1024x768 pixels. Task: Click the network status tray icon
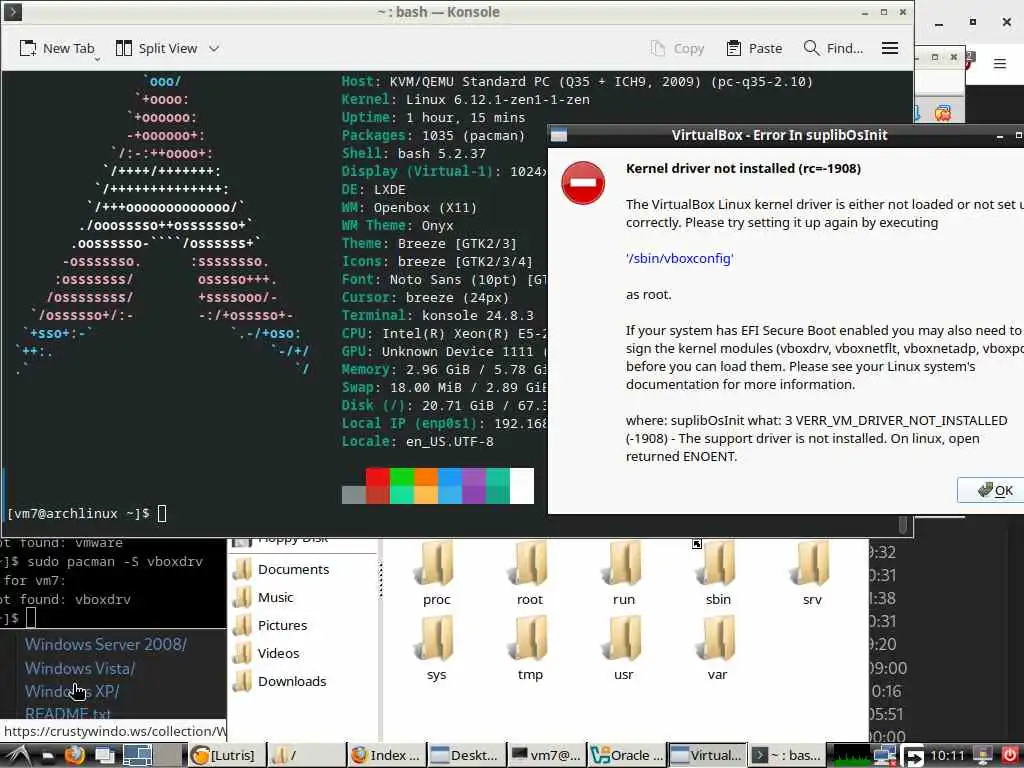click(x=884, y=756)
